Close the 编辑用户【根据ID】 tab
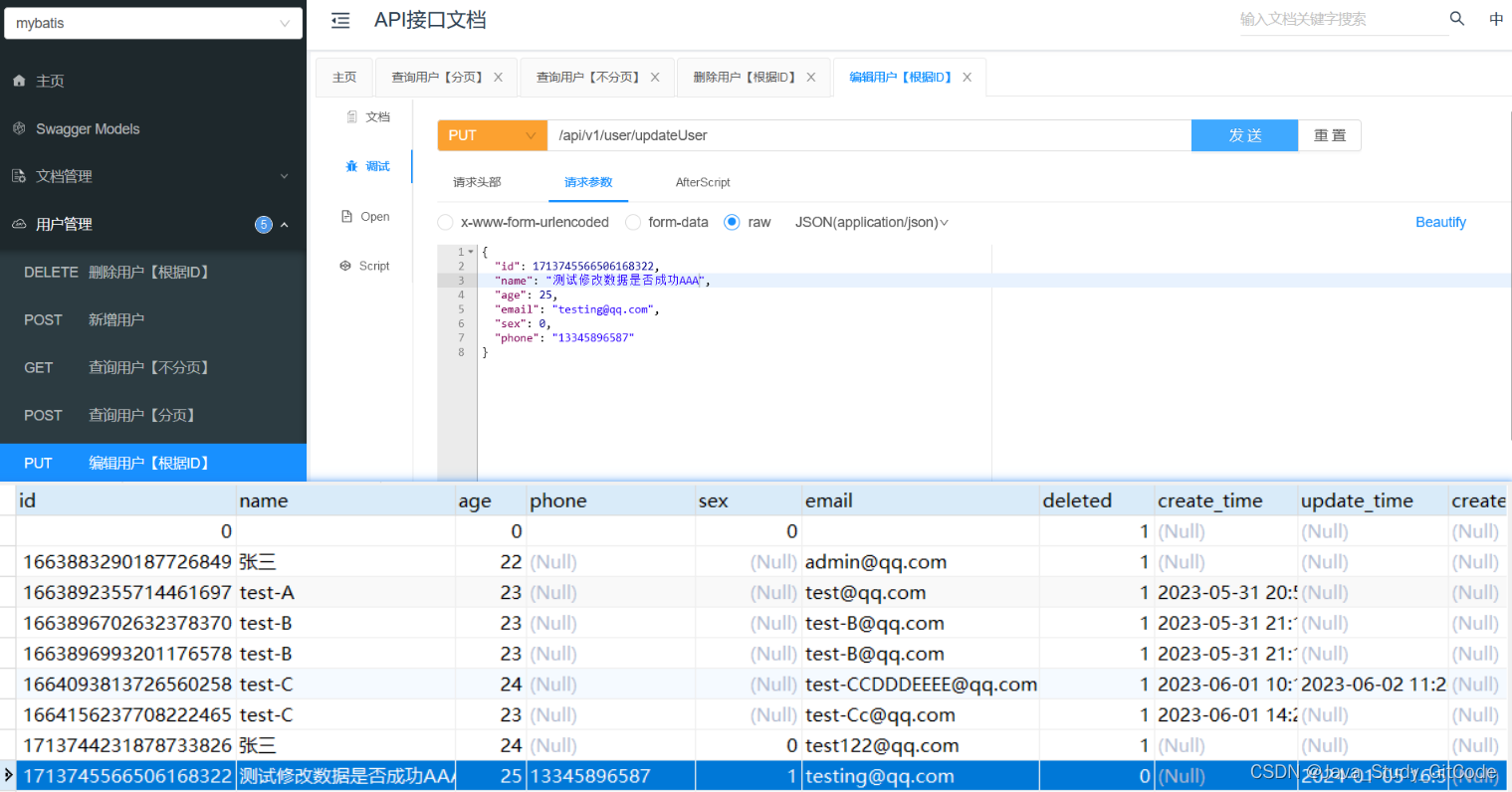The image size is (1512, 792). click(x=967, y=77)
